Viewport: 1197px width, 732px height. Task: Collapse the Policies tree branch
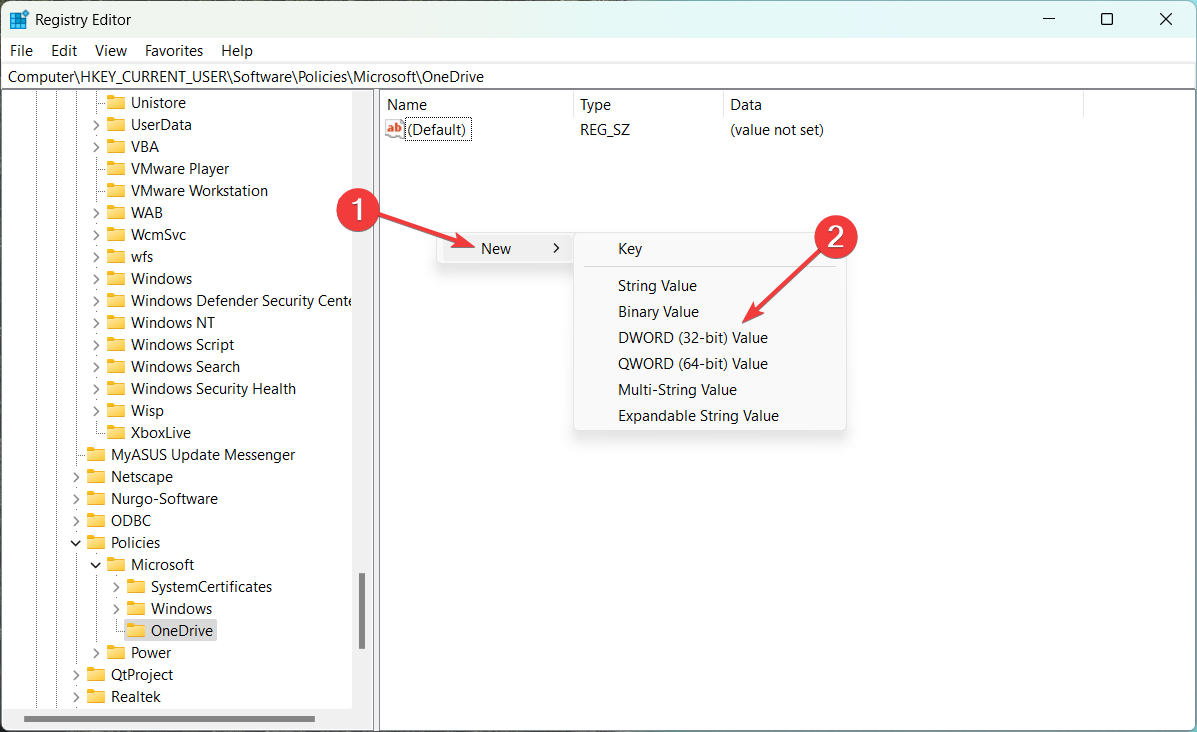pyautogui.click(x=77, y=542)
